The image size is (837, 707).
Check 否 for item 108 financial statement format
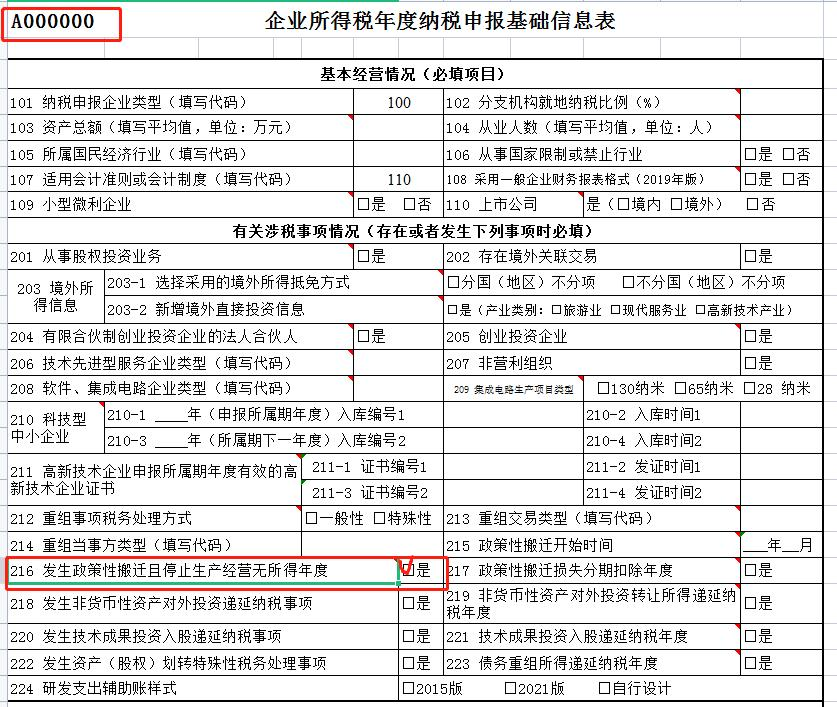point(788,179)
